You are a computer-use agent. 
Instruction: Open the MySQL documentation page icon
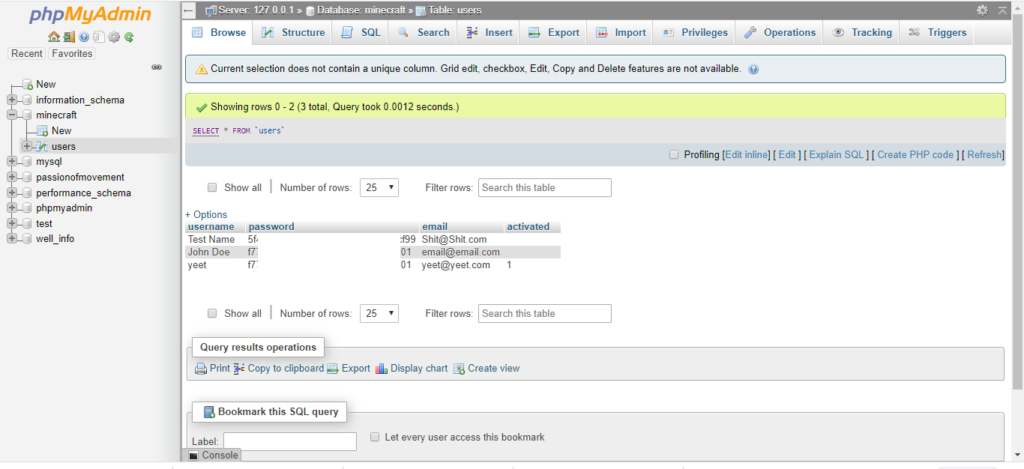(x=98, y=37)
